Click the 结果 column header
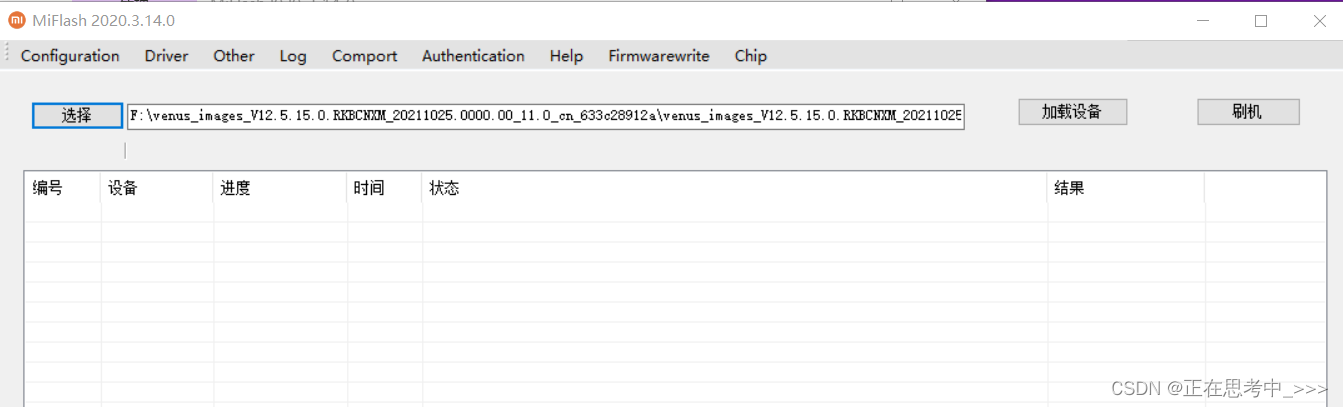 tap(1126, 188)
